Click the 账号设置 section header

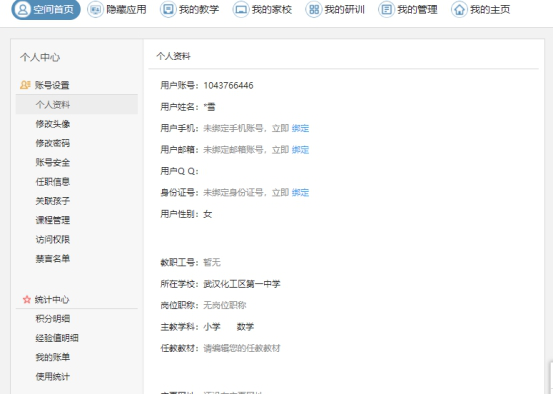click(52, 85)
